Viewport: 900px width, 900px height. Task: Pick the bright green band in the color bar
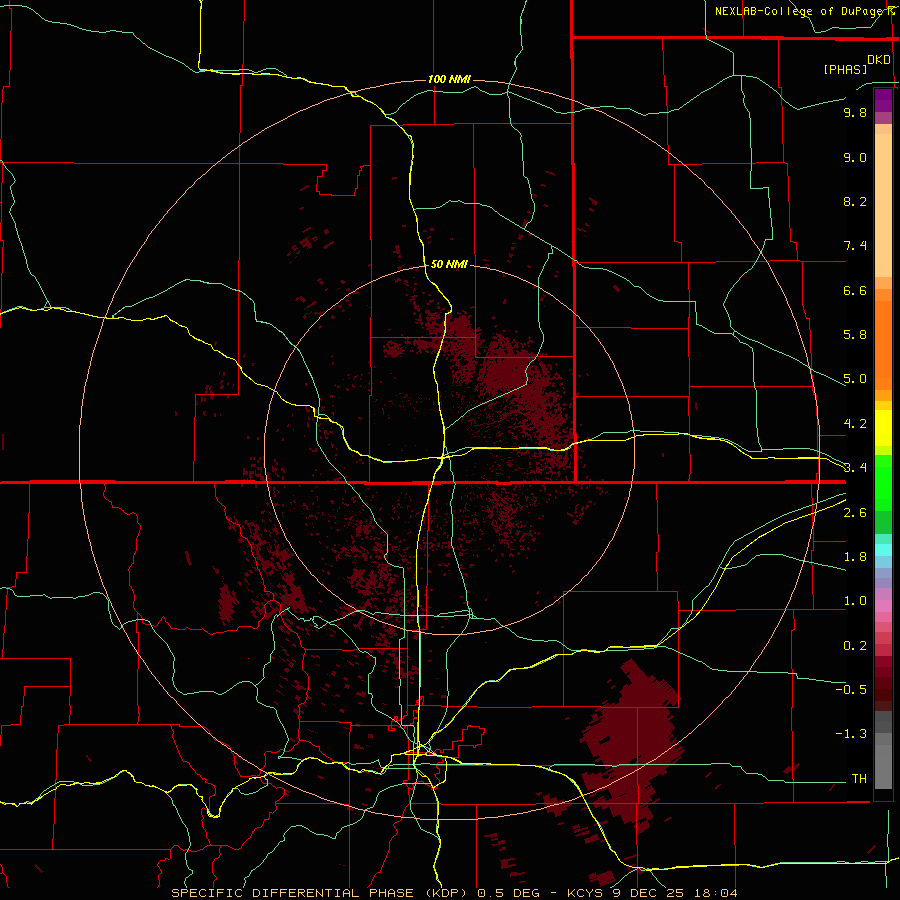click(883, 483)
